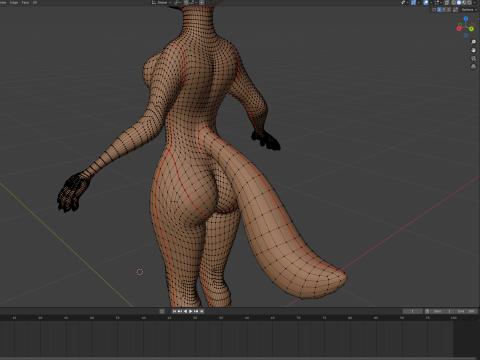
Task: Toggle auto keying record button
Action: coord(162,311)
